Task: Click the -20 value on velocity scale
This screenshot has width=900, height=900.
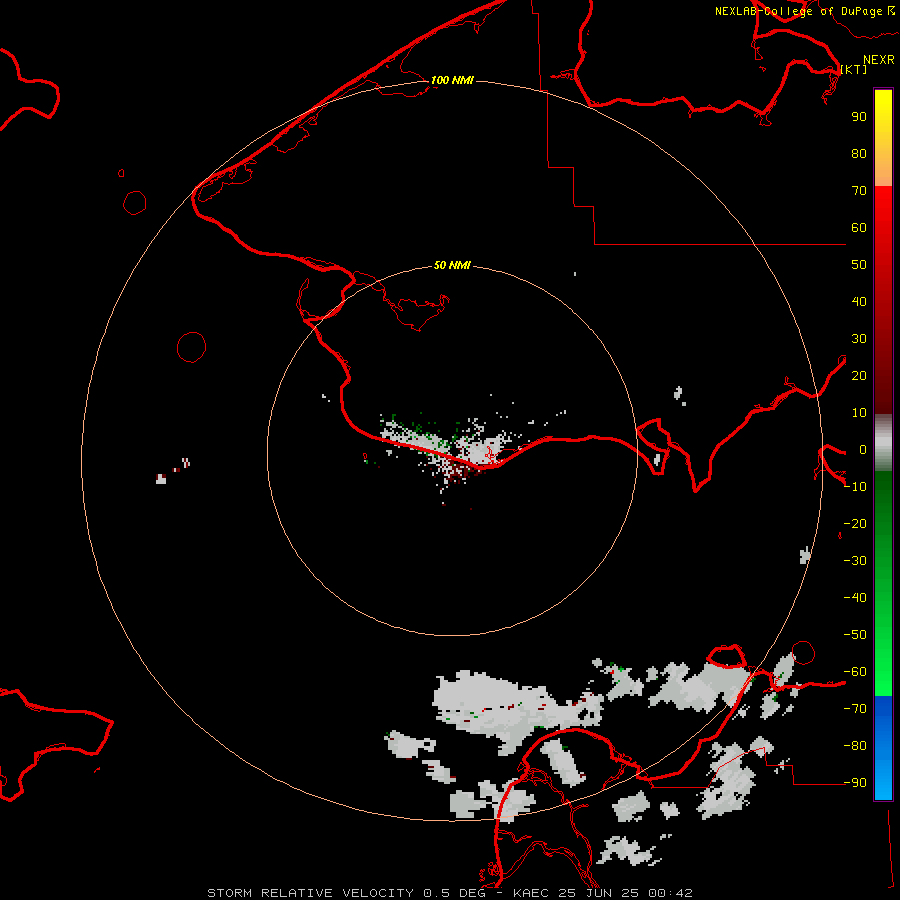Action: pos(855,523)
